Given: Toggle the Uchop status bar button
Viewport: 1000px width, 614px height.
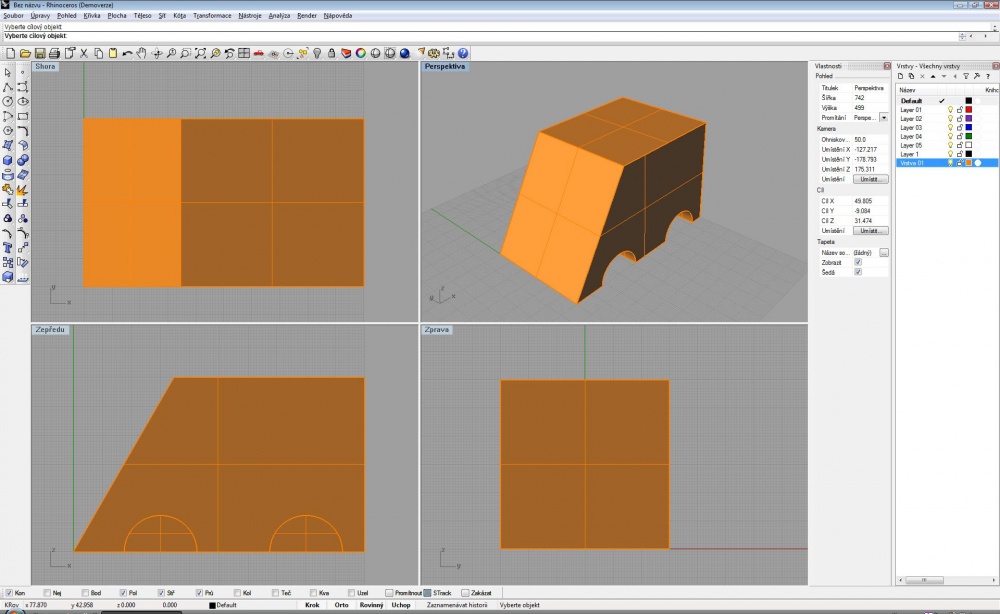Looking at the screenshot, I should click(401, 605).
